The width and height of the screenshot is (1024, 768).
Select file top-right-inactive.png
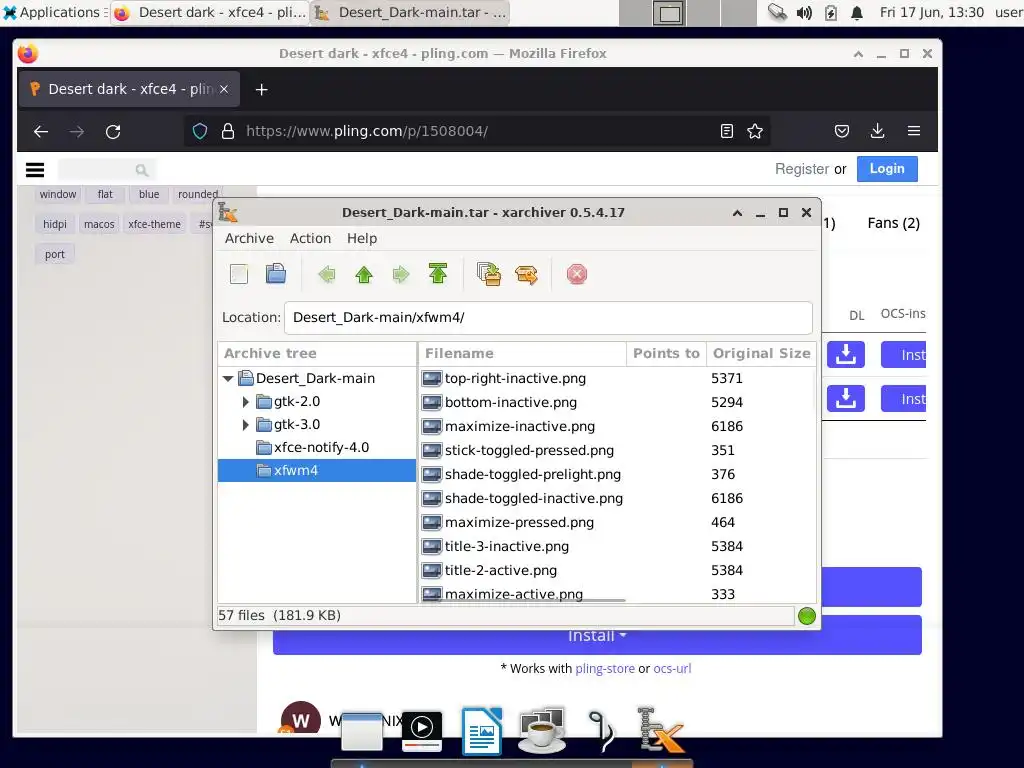515,379
